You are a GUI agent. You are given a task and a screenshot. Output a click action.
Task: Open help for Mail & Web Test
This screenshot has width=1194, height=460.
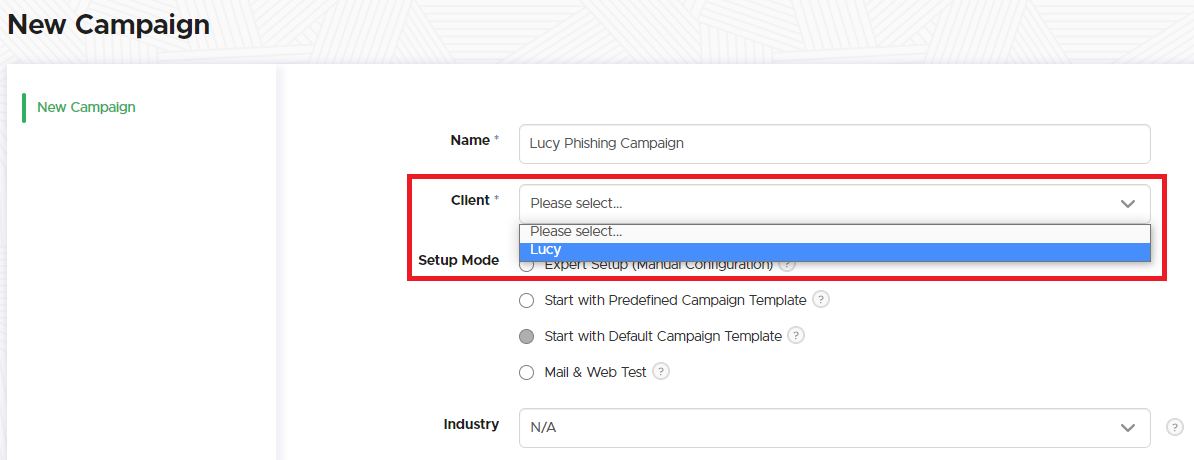coord(660,372)
